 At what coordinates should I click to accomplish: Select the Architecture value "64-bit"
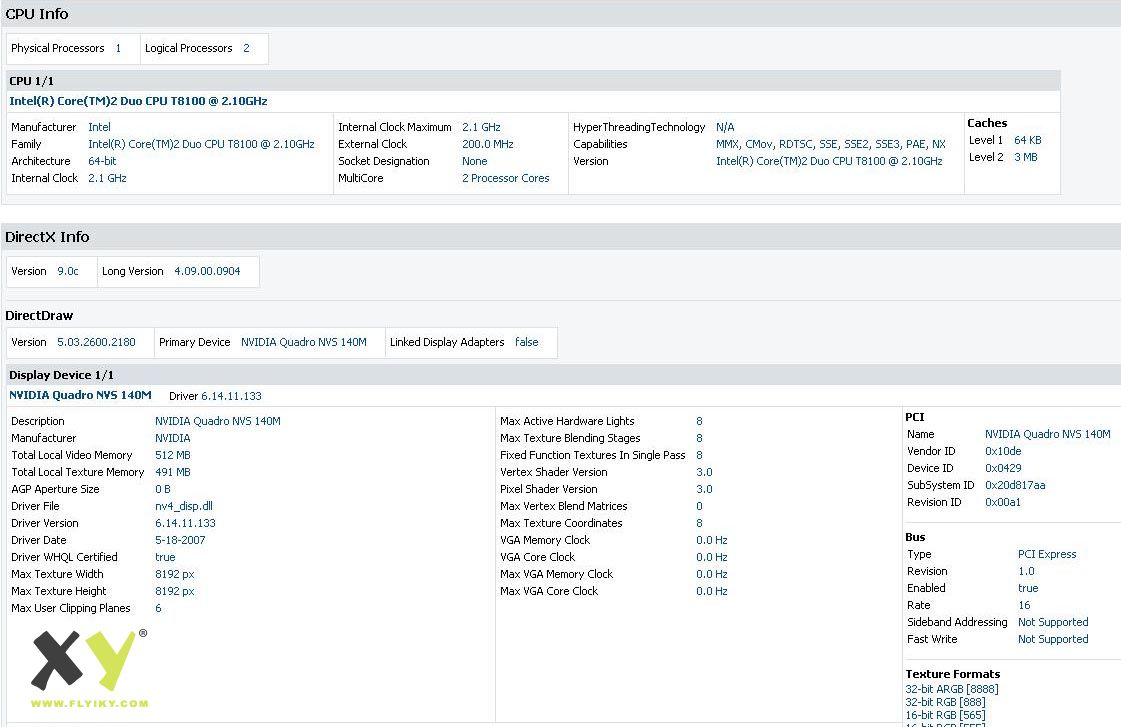click(x=102, y=162)
